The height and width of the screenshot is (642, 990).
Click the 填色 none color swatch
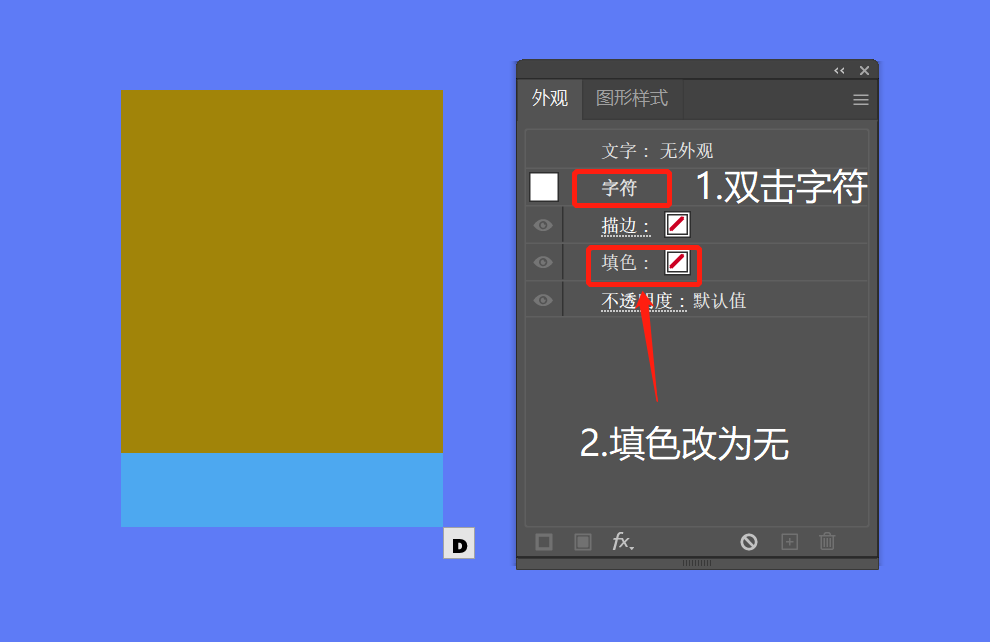click(x=677, y=262)
